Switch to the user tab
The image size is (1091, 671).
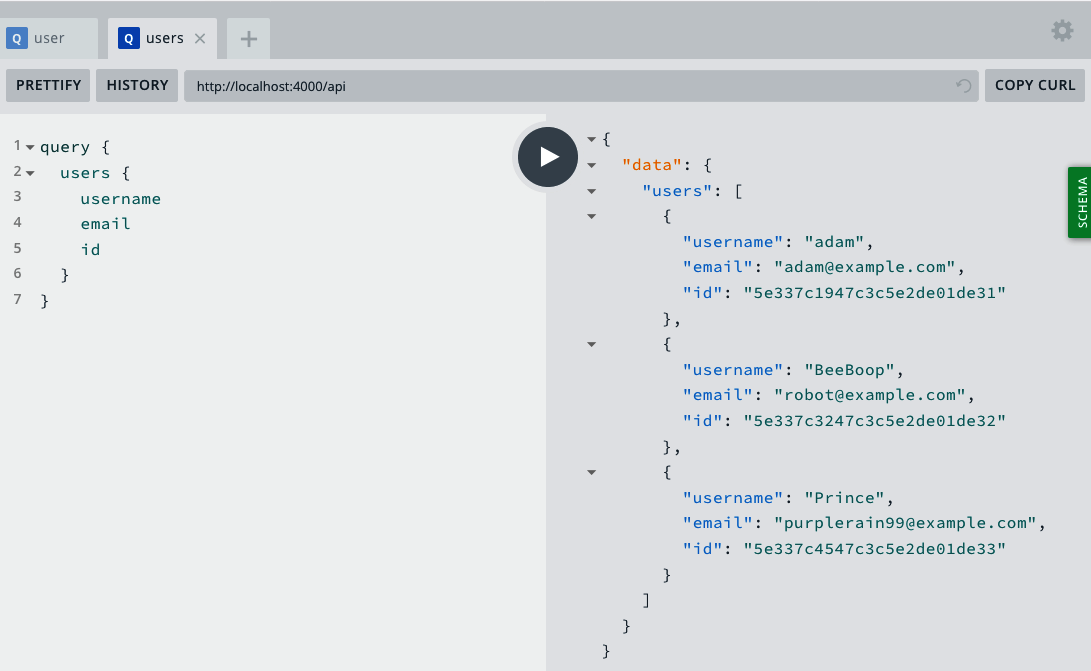pyautogui.click(x=50, y=37)
